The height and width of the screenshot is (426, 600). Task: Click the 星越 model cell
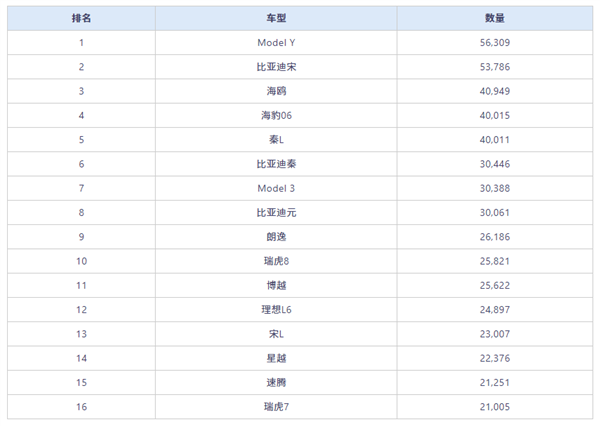pyautogui.click(x=275, y=358)
